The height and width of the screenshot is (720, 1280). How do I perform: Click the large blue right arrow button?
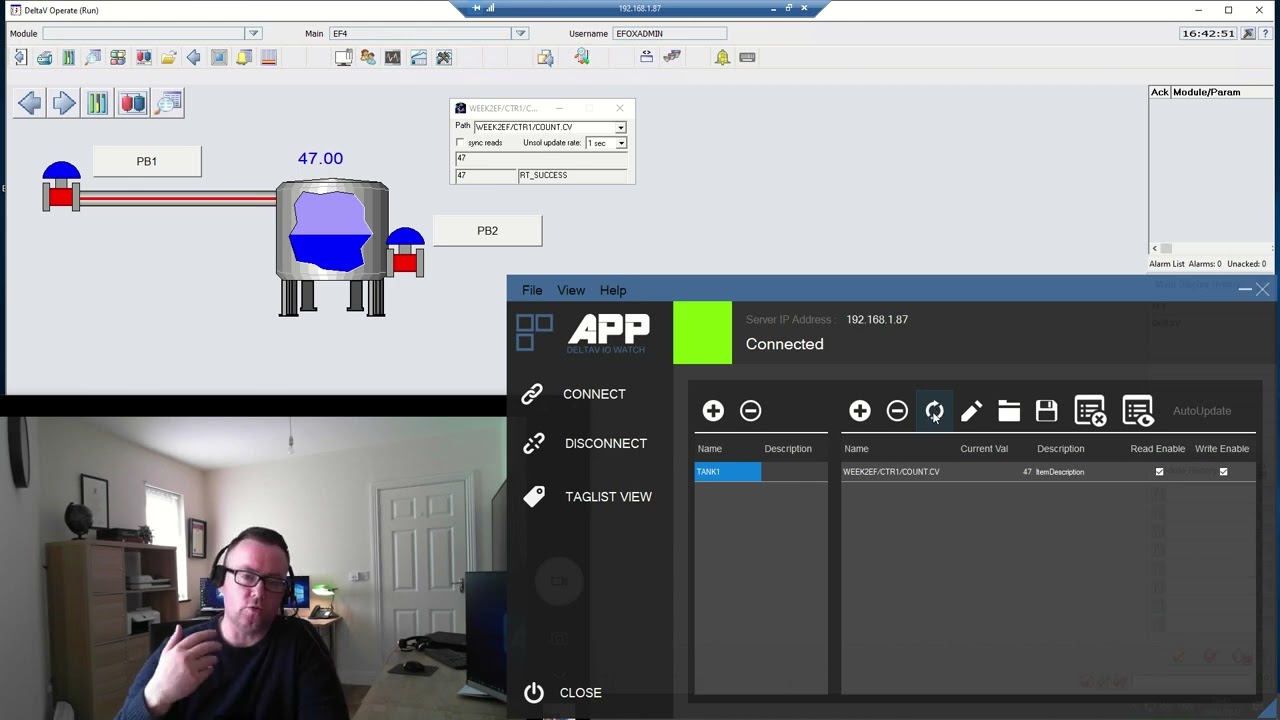tap(64, 103)
